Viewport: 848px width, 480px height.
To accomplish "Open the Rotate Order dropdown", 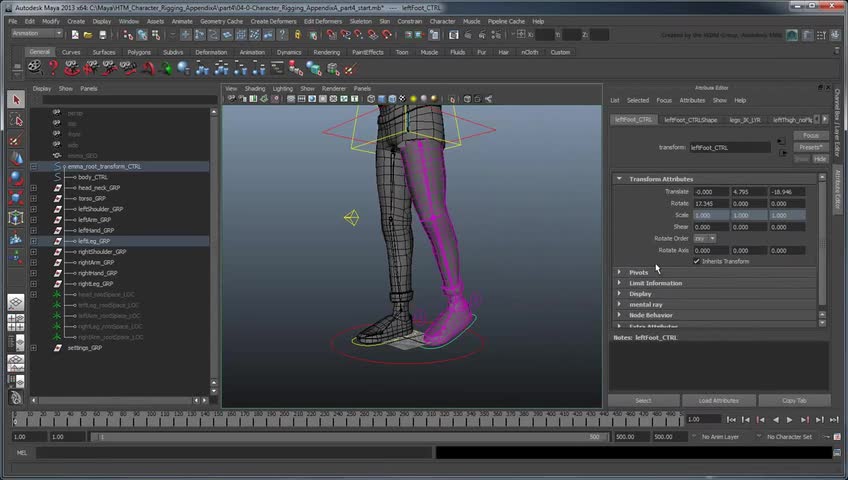I will 705,238.
